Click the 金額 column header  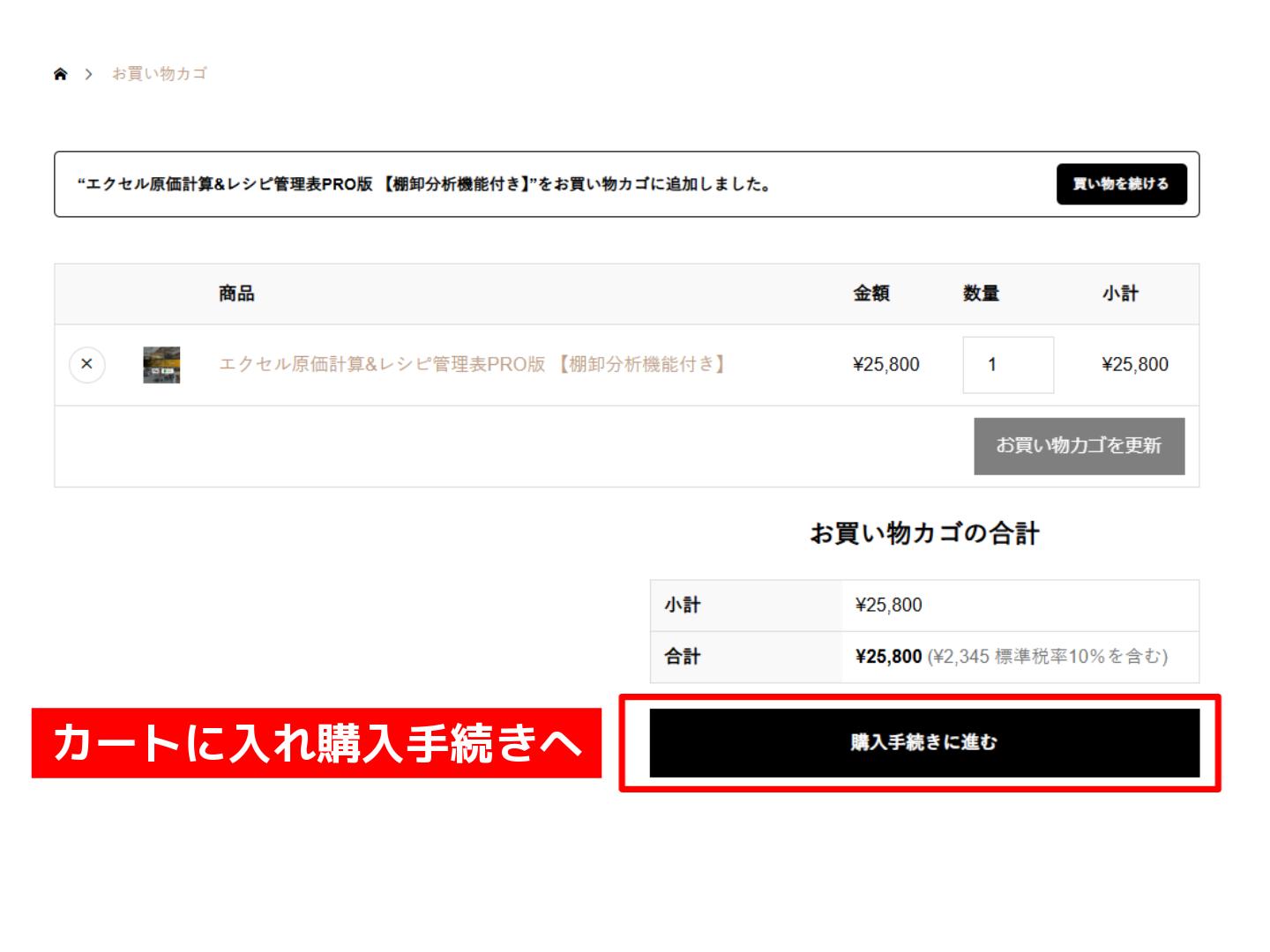click(870, 294)
